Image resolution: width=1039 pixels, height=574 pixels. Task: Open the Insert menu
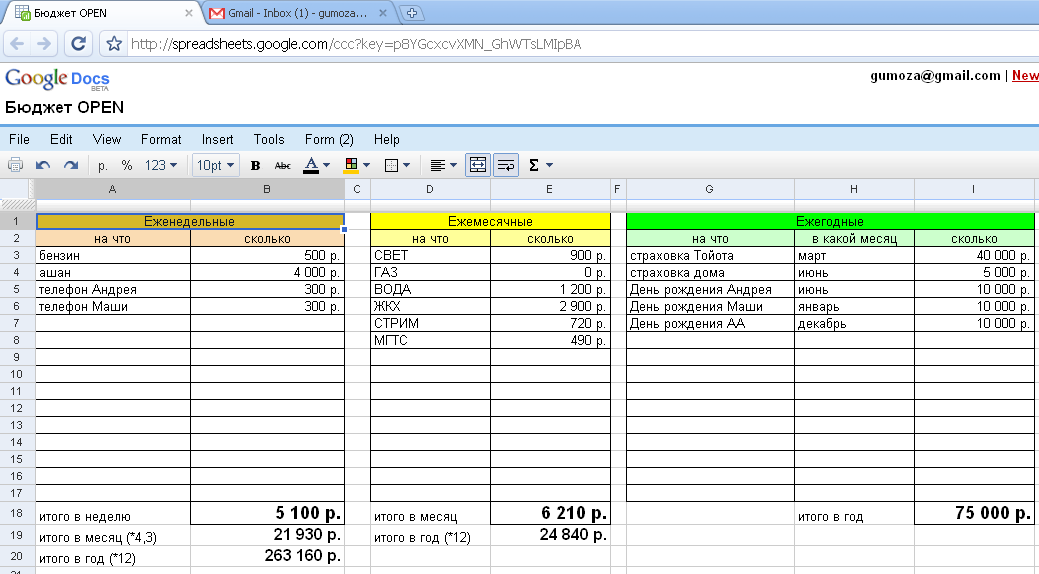coord(217,139)
